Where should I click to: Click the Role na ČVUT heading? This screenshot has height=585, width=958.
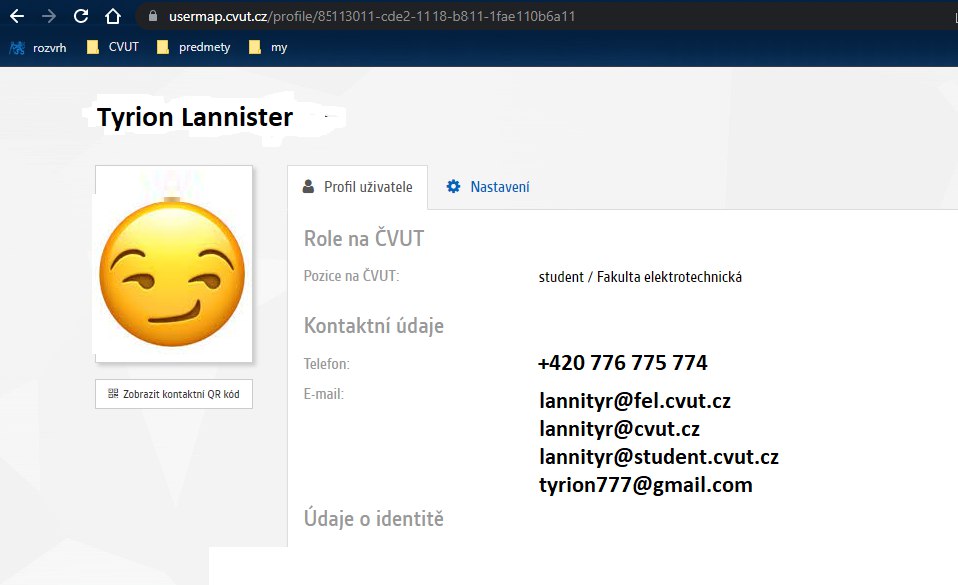point(364,238)
